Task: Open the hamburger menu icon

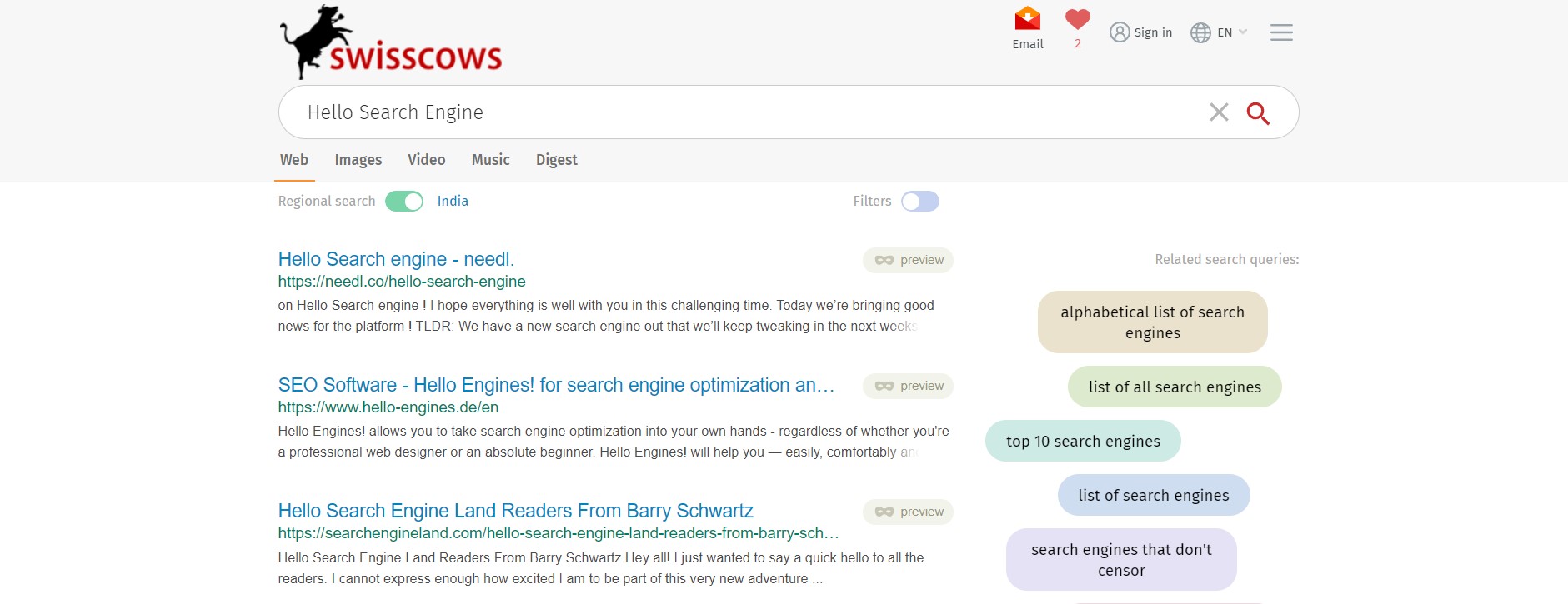Action: tap(1281, 32)
